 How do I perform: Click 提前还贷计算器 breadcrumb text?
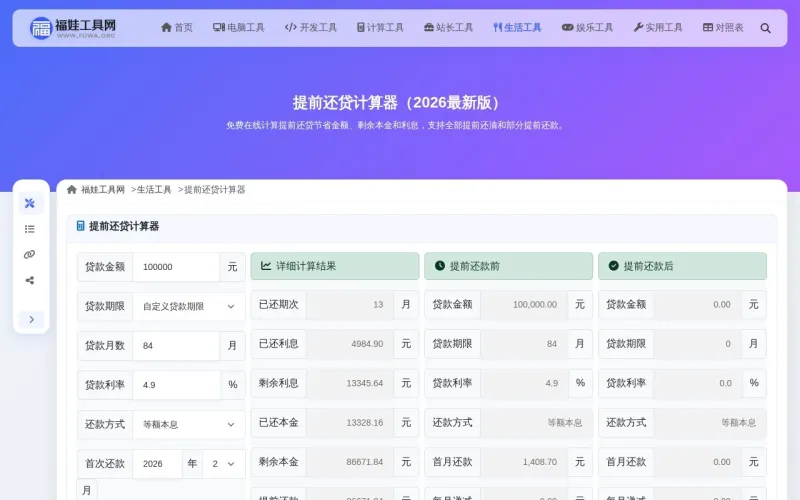[214, 189]
